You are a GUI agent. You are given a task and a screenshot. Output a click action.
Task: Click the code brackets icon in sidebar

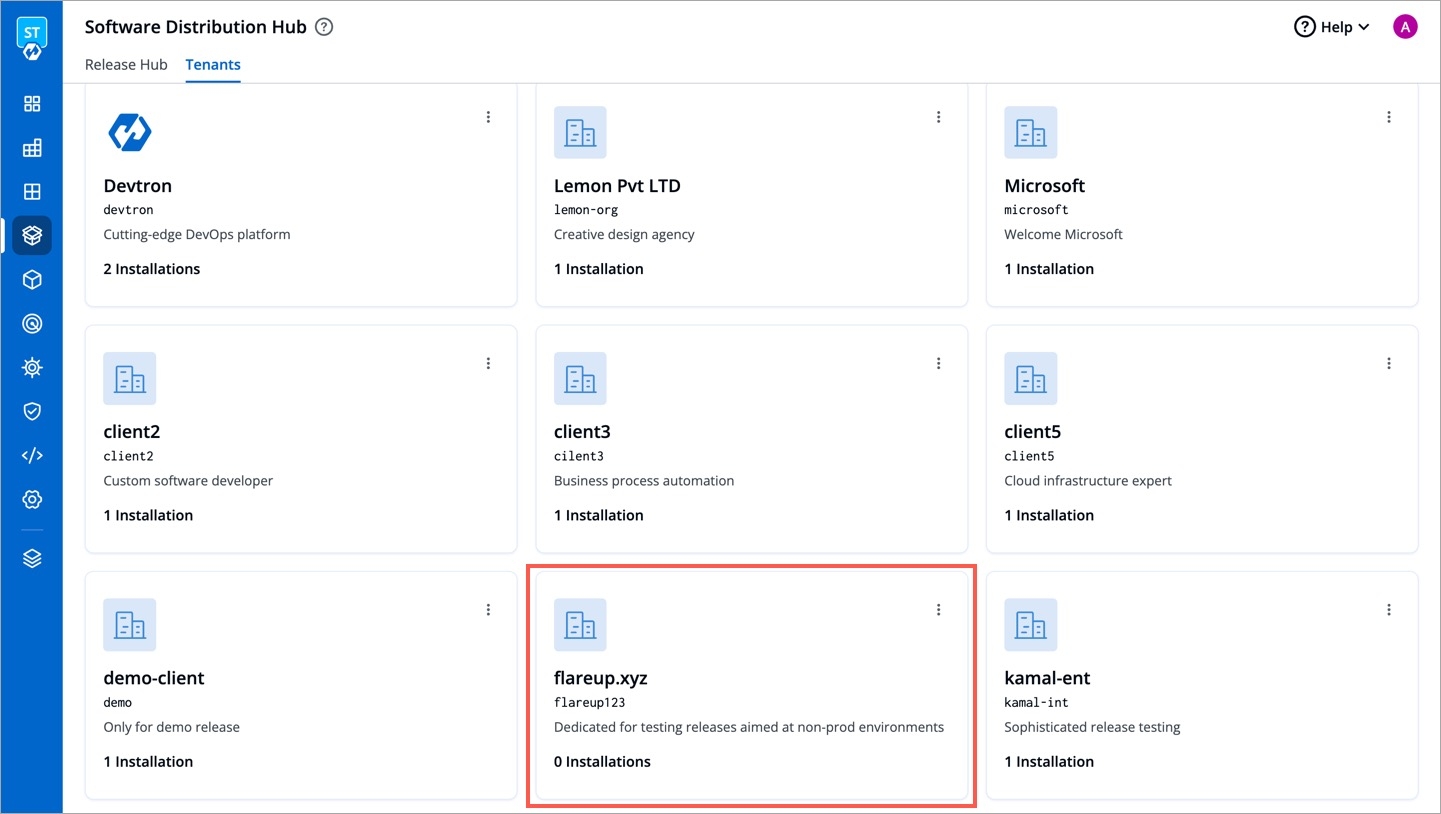tap(32, 455)
